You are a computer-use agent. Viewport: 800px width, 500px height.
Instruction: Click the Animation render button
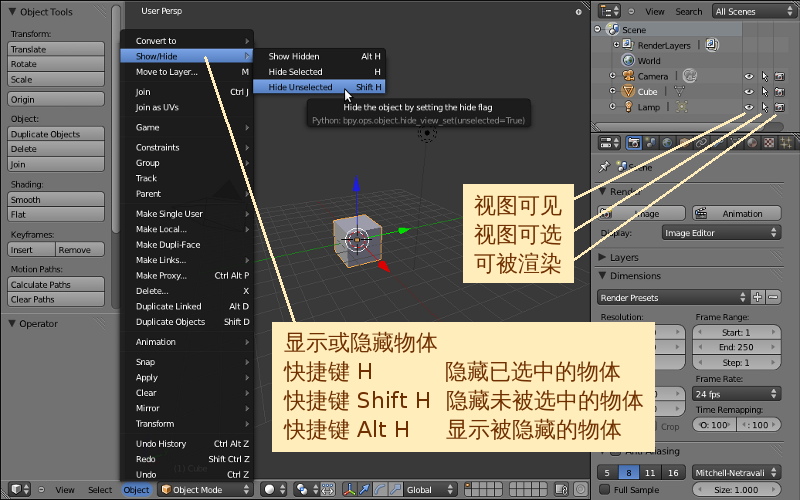pos(736,213)
